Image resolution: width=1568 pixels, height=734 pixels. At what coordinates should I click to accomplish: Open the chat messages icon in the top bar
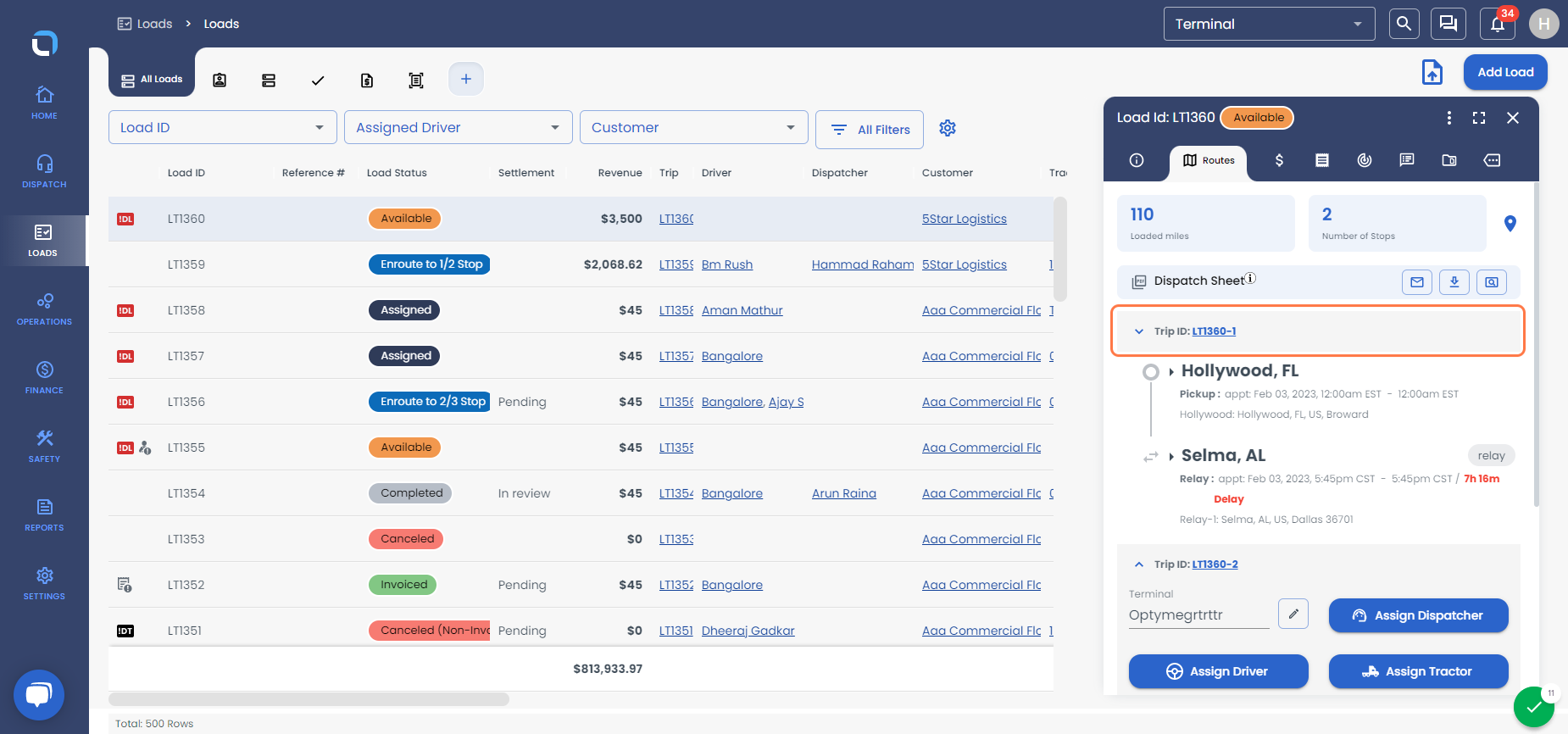click(1448, 24)
